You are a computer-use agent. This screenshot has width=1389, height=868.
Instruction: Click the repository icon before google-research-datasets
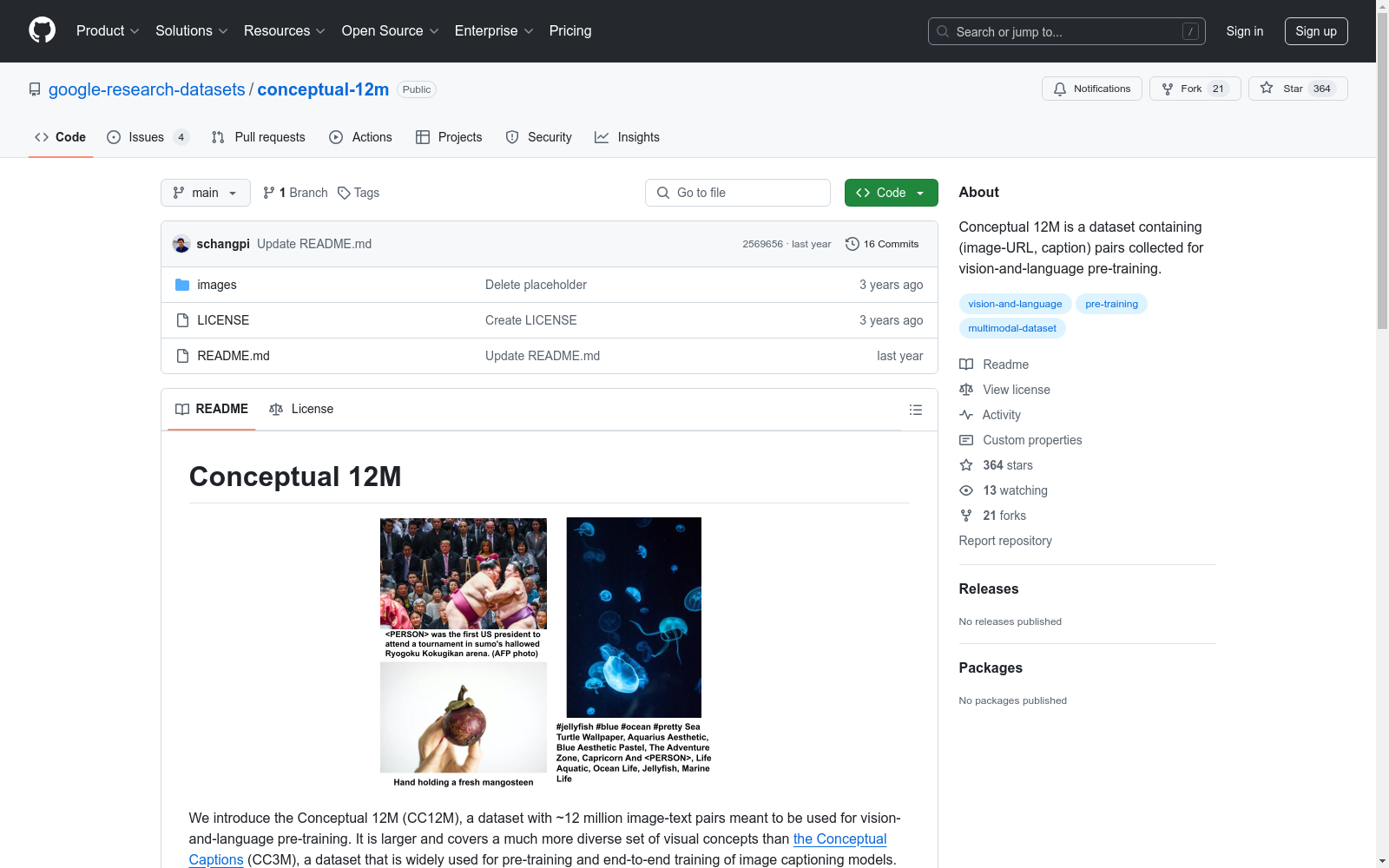tap(35, 89)
